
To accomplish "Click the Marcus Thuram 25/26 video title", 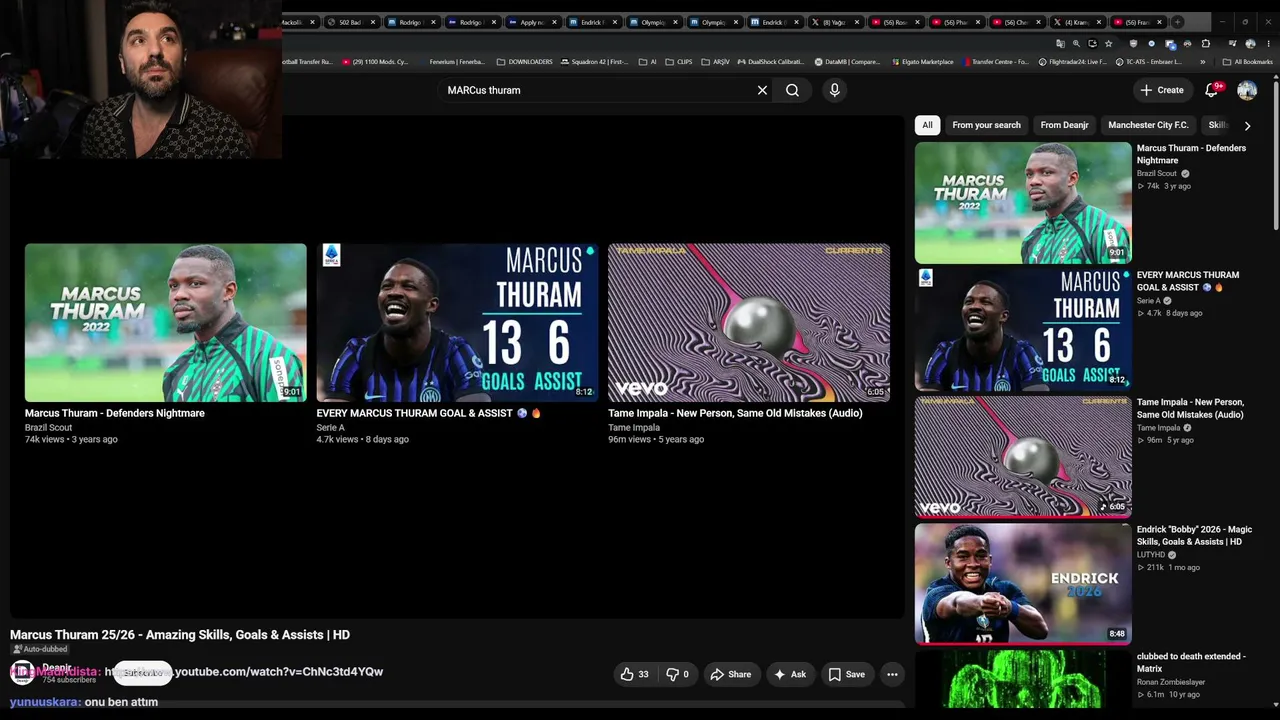I will (180, 635).
